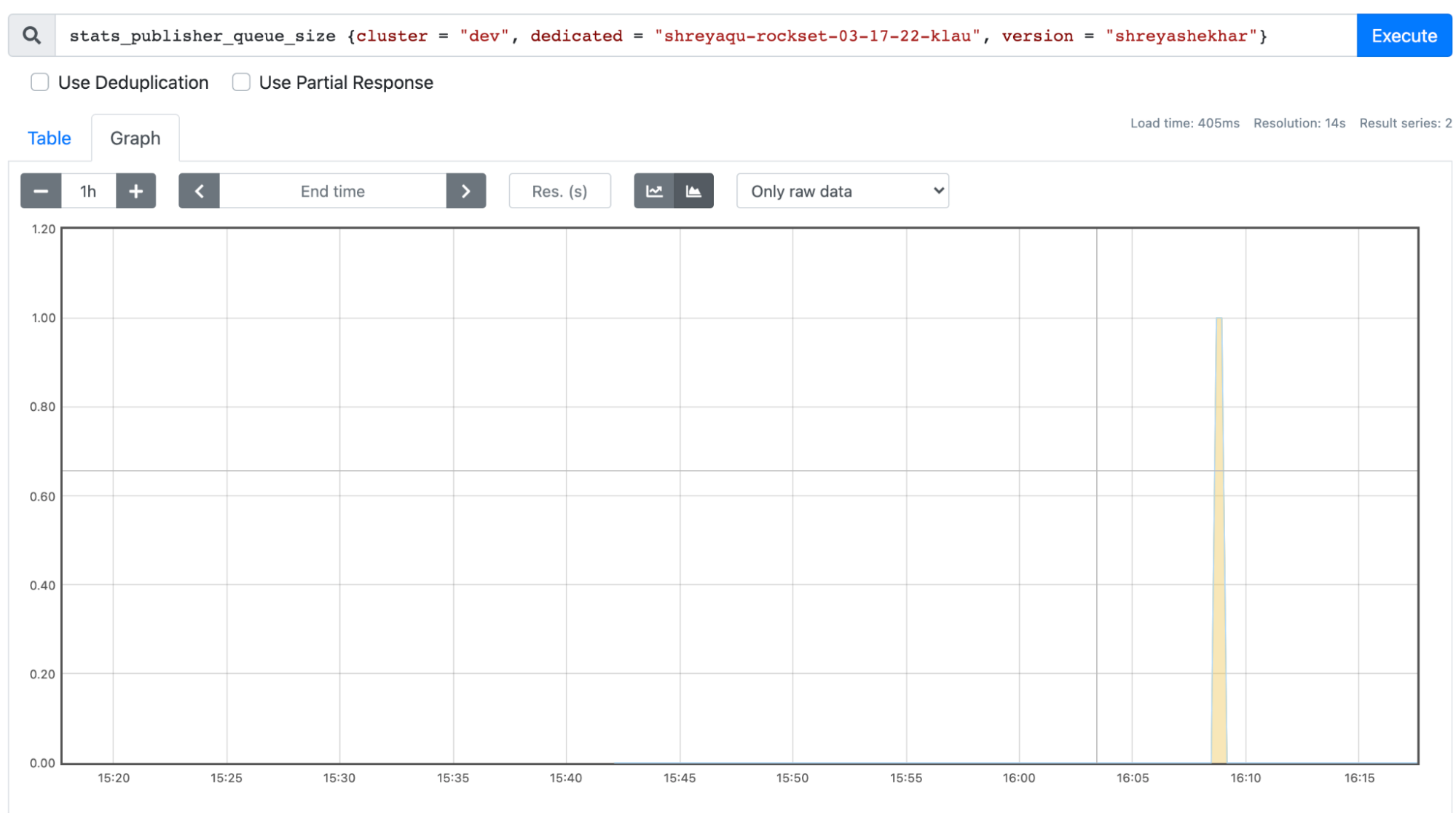Decrease time range with minus icon
Image resolution: width=1456 pixels, height=813 pixels.
tap(41, 191)
